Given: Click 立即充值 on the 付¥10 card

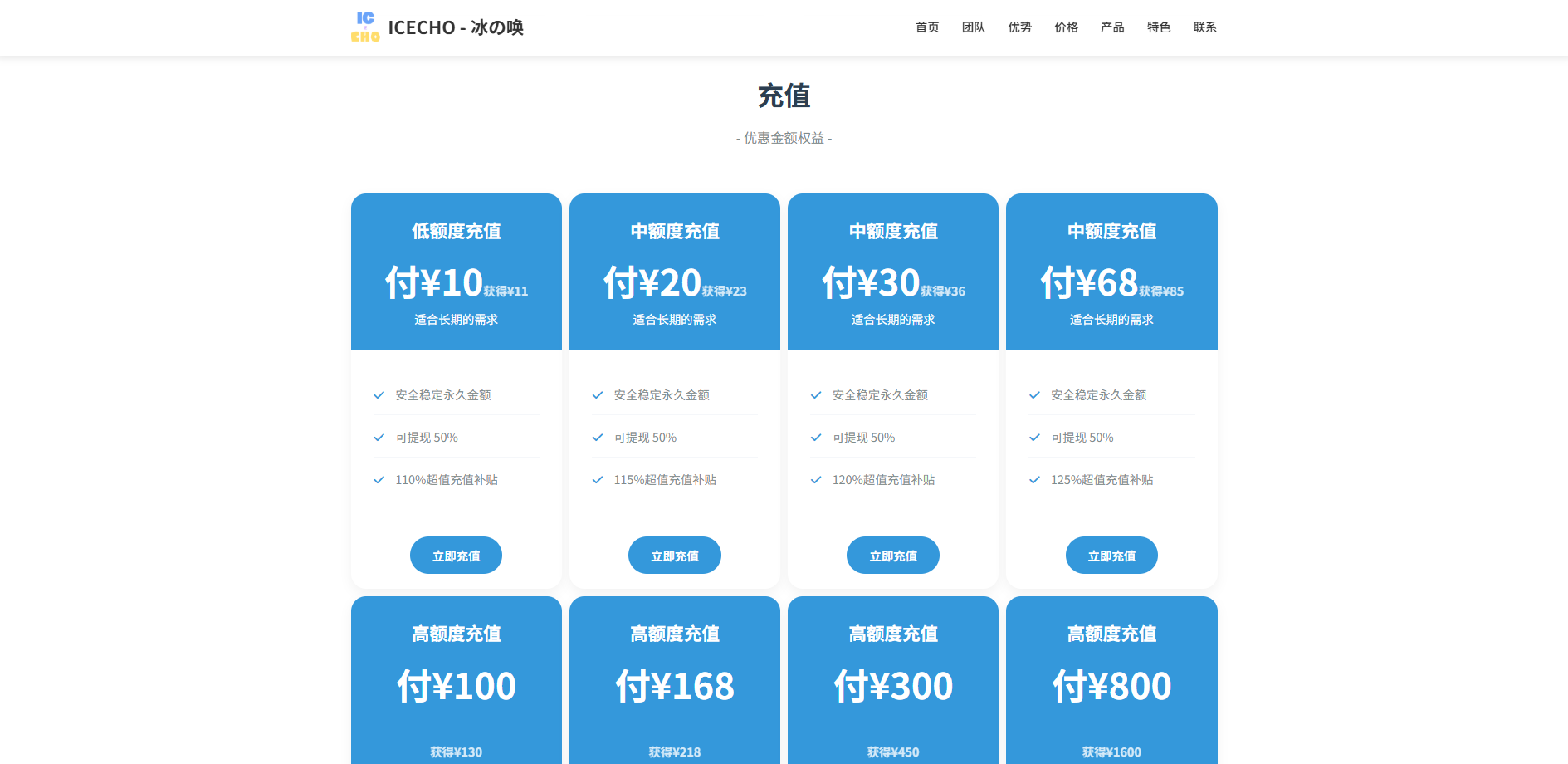Looking at the screenshot, I should [456, 555].
